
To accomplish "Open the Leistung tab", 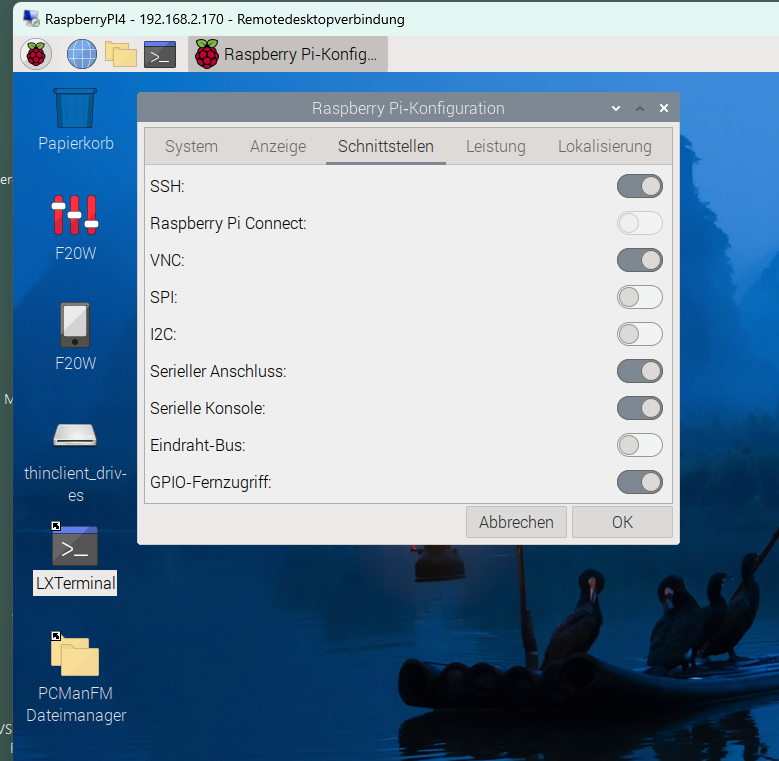I will tap(496, 147).
